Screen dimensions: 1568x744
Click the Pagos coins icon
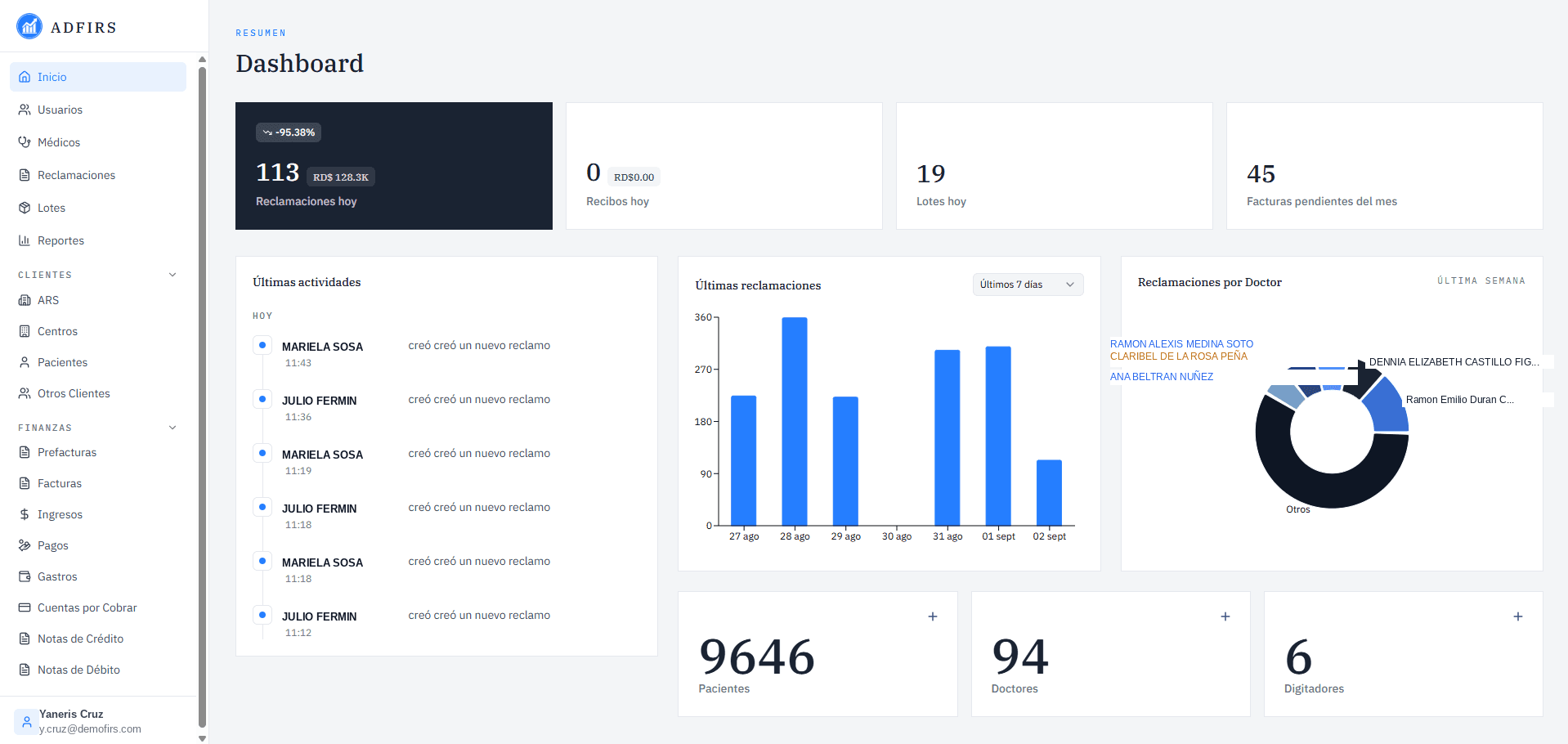(x=25, y=545)
